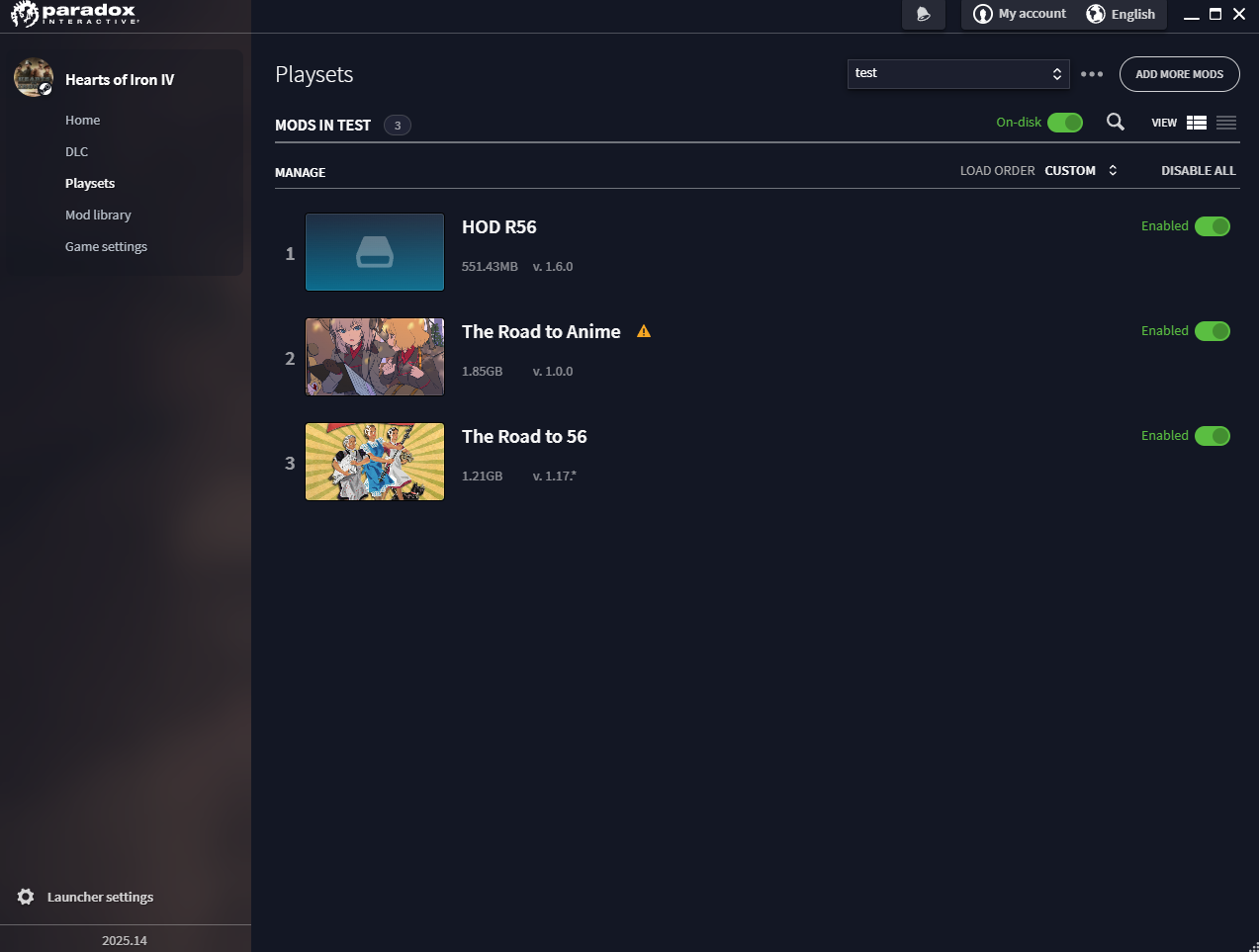Click The Road to 56 mod title
1259x952 pixels.
[524, 437]
